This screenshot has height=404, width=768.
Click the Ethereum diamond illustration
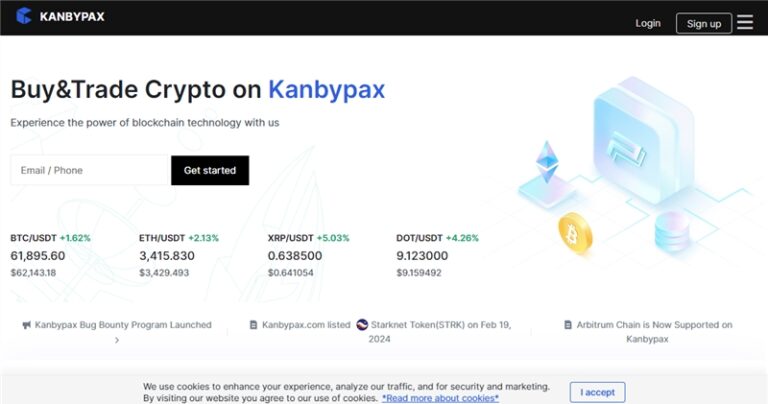547,162
